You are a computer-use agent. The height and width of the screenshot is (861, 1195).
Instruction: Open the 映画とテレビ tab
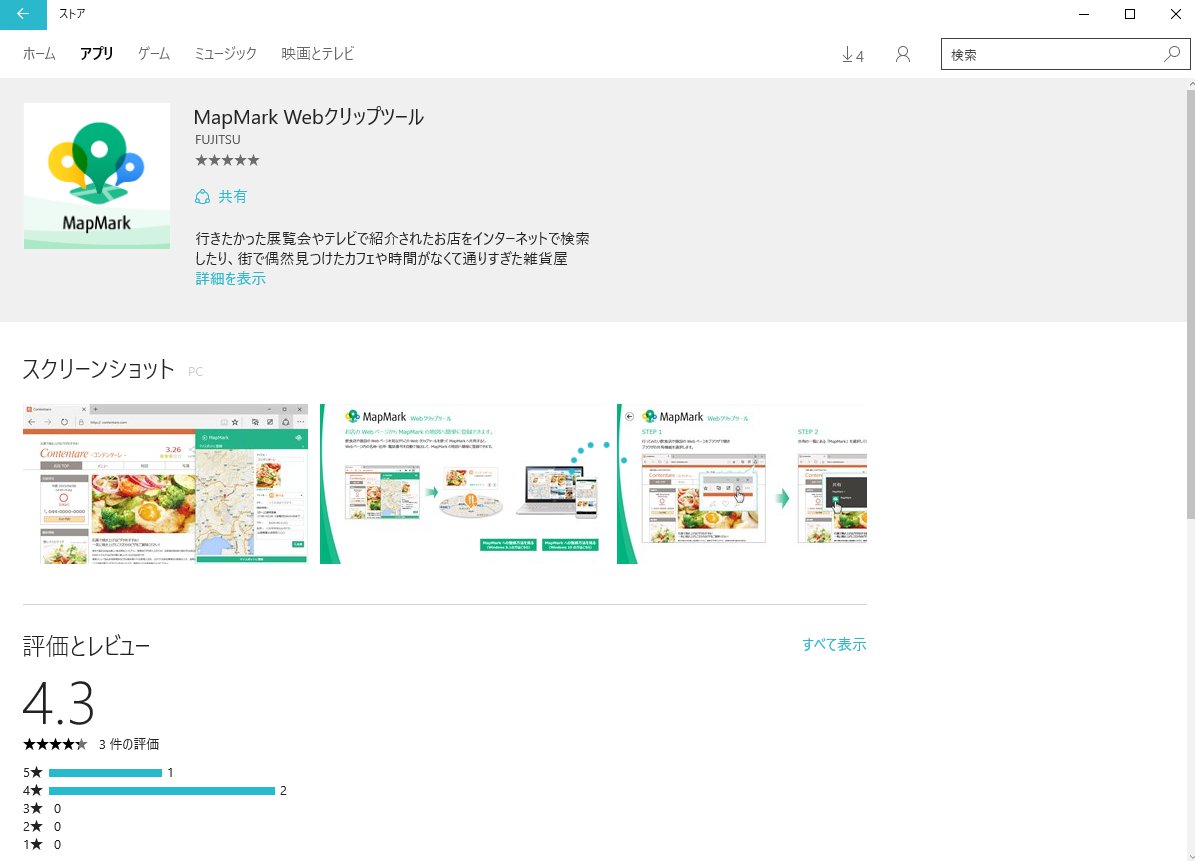coord(317,54)
